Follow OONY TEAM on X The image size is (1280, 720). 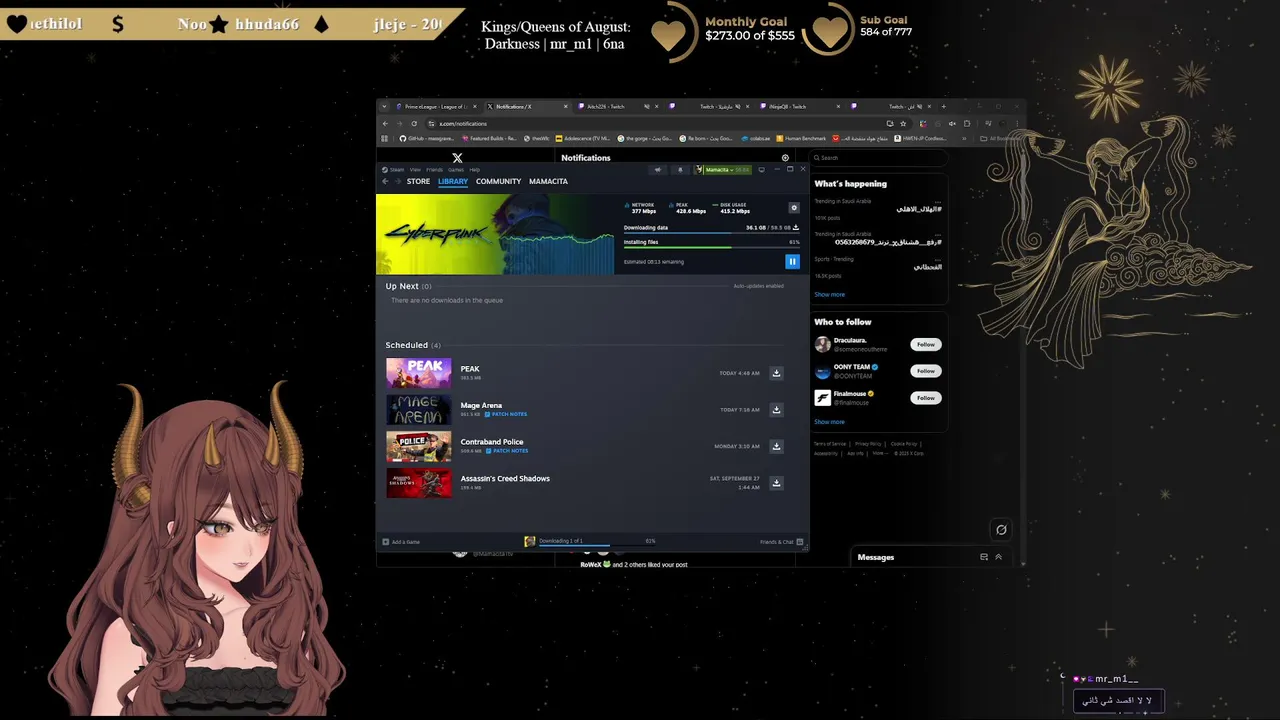(x=926, y=371)
